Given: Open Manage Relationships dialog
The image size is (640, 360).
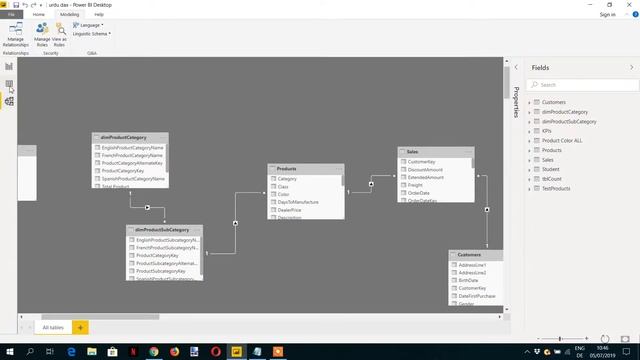Looking at the screenshot, I should (x=16, y=34).
